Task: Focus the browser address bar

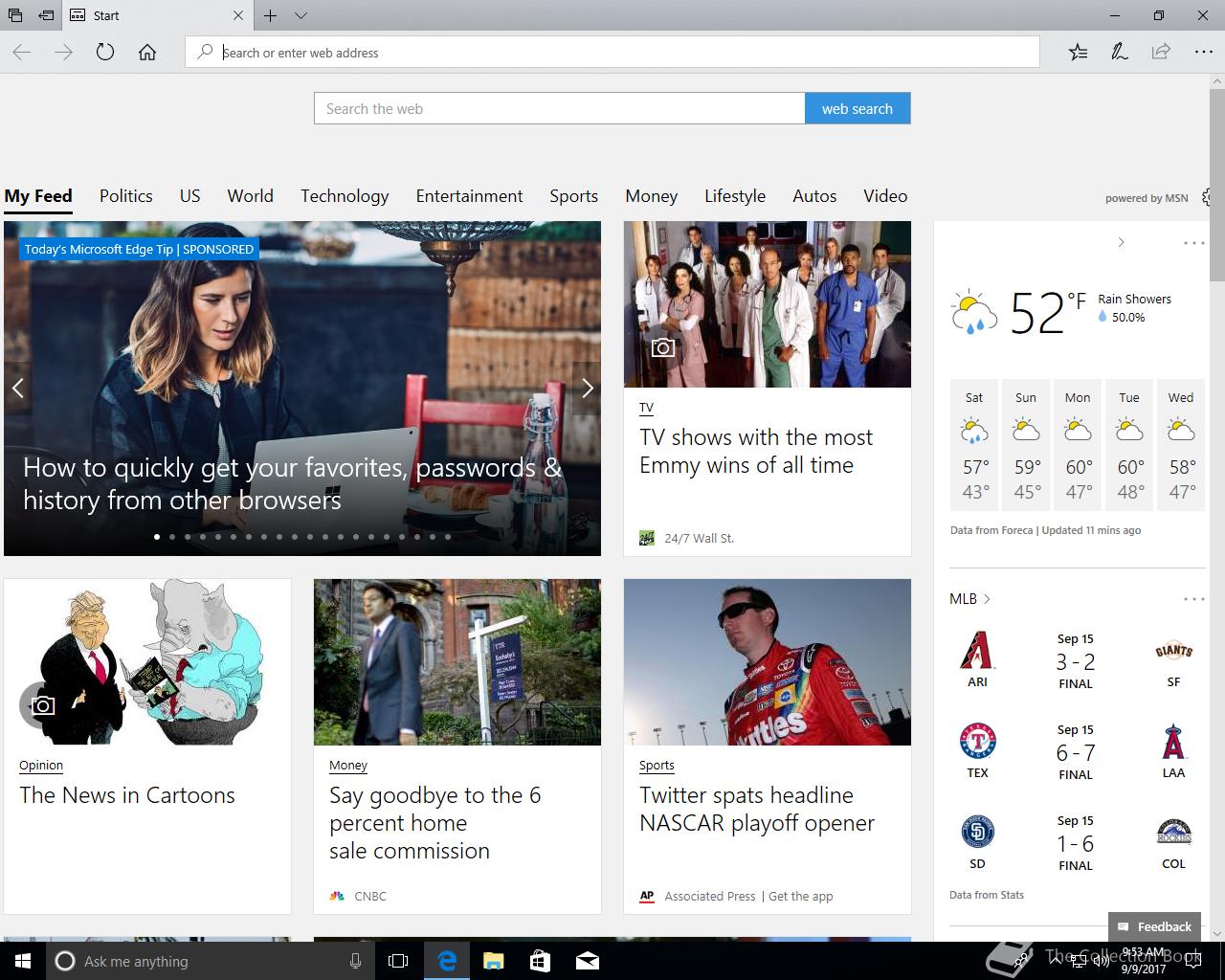Action: pyautogui.click(x=612, y=53)
